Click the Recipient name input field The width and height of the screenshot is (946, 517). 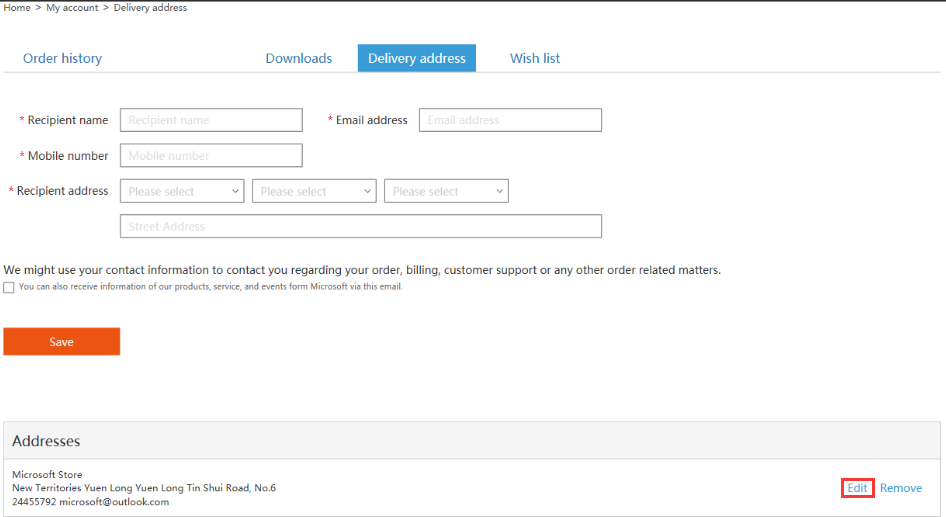coord(211,120)
